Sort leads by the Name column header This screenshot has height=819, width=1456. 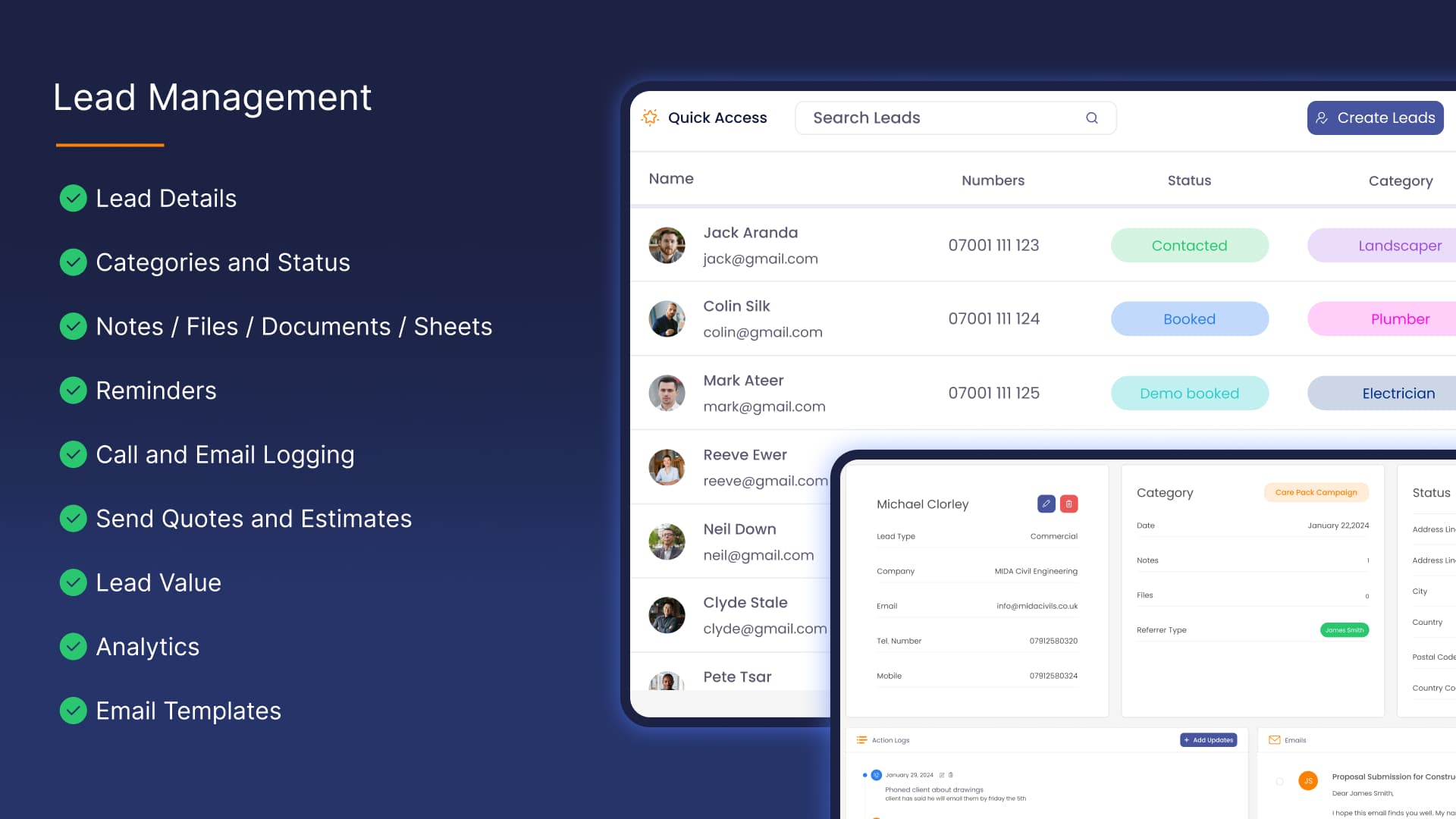[671, 179]
